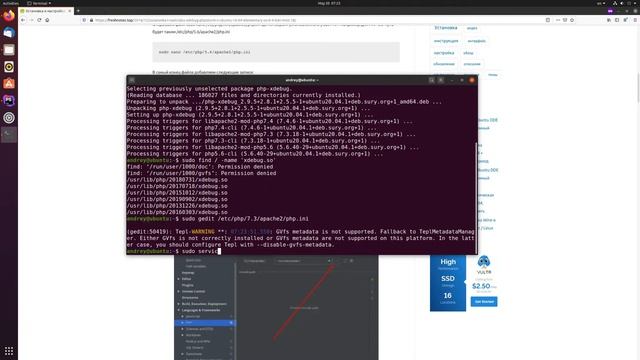Click the 'sudo gedit' php.ini command line
The image size is (640, 360).
tap(218, 219)
